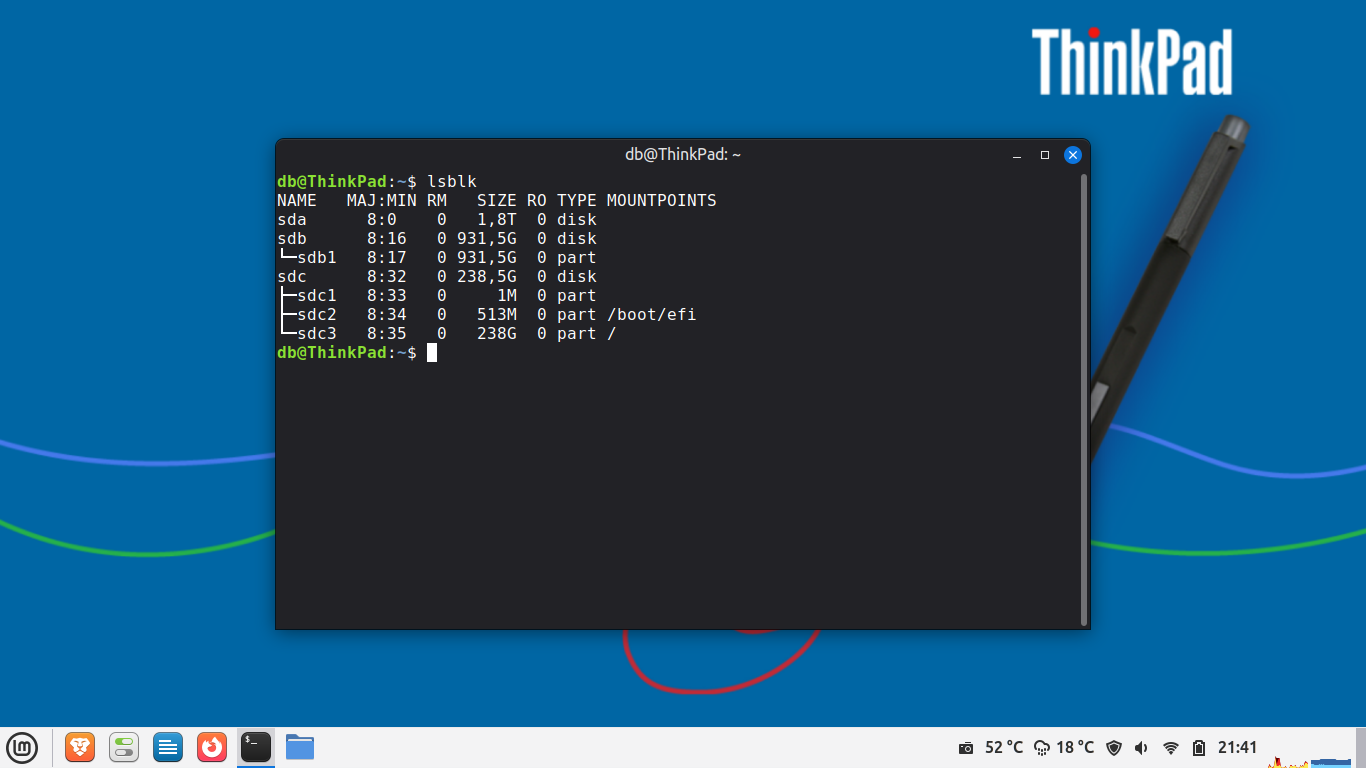
Task: Click the terminal cursor block at the prompt
Action: (432, 352)
